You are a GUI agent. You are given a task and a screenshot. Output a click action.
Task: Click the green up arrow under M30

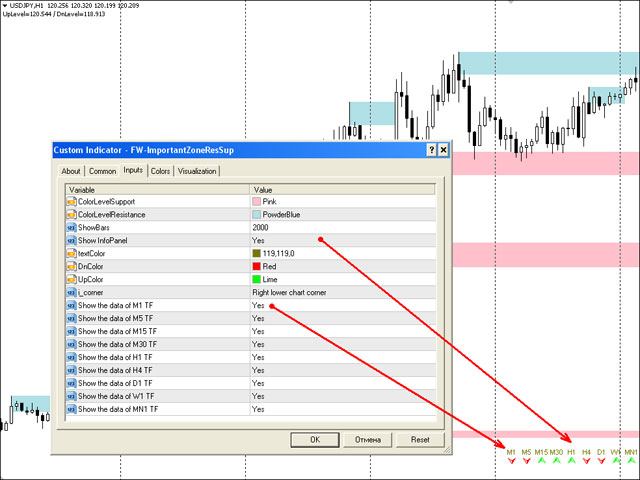[556, 461]
